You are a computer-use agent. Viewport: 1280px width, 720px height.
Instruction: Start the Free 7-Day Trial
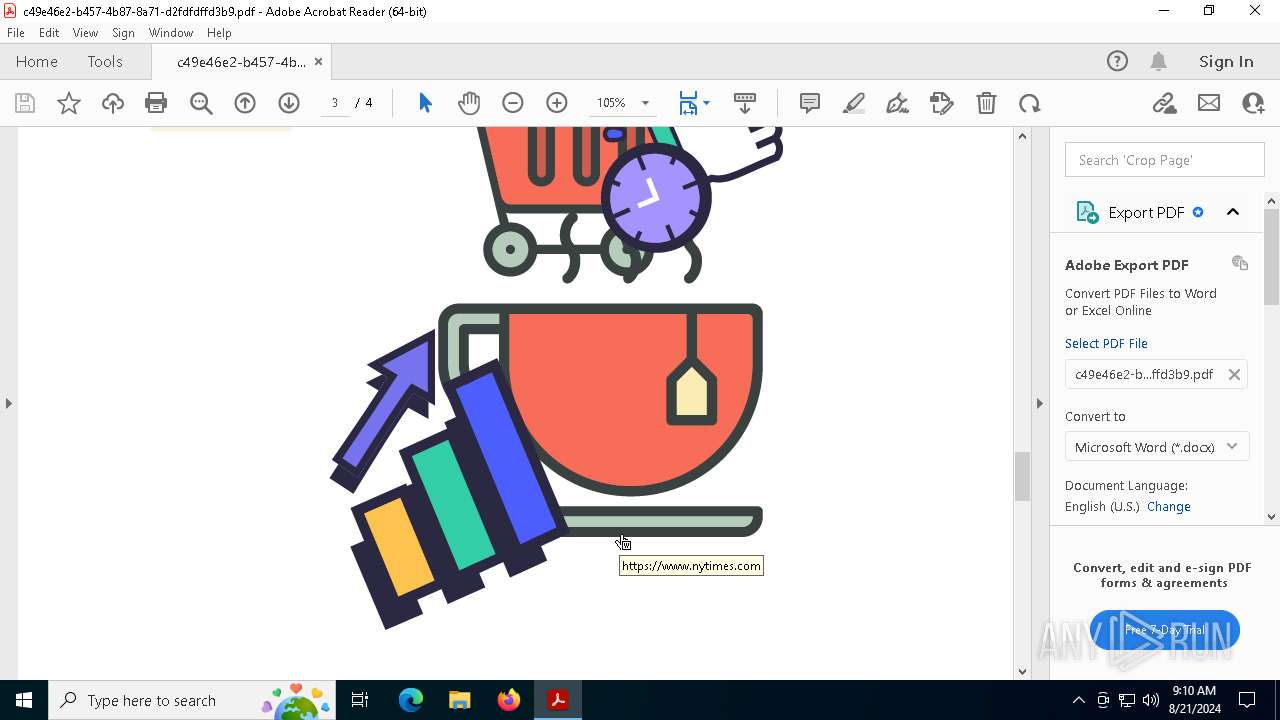pyautogui.click(x=1165, y=630)
